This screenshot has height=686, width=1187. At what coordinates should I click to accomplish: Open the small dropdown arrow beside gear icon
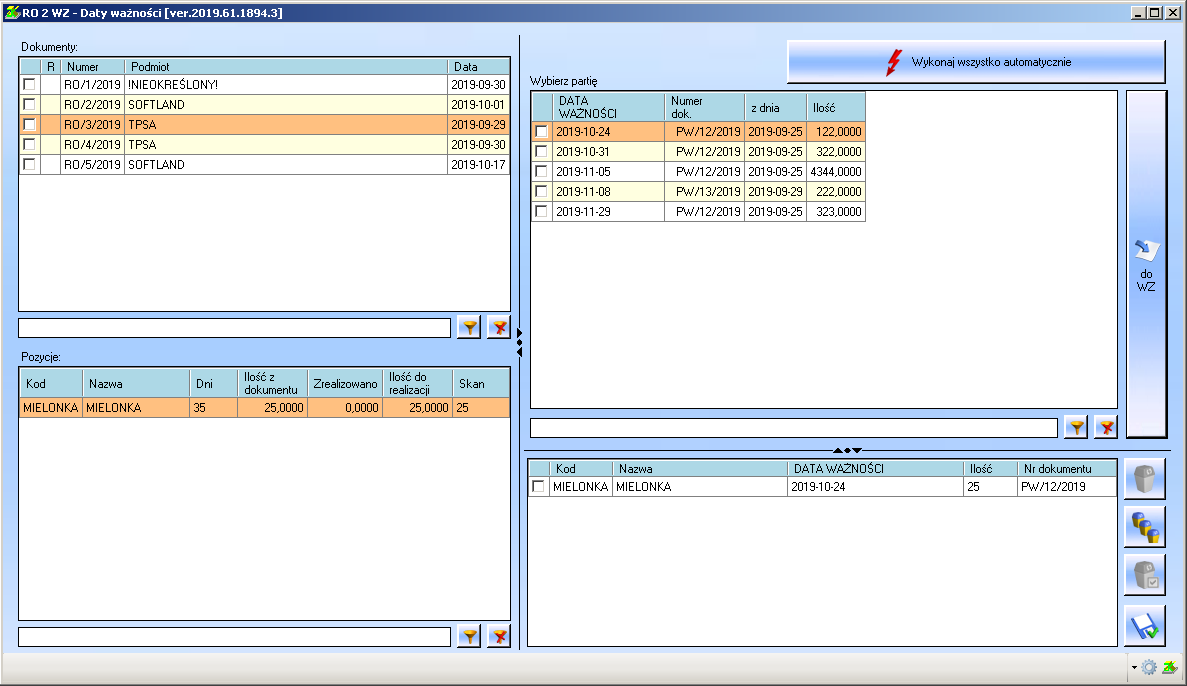coord(1134,668)
